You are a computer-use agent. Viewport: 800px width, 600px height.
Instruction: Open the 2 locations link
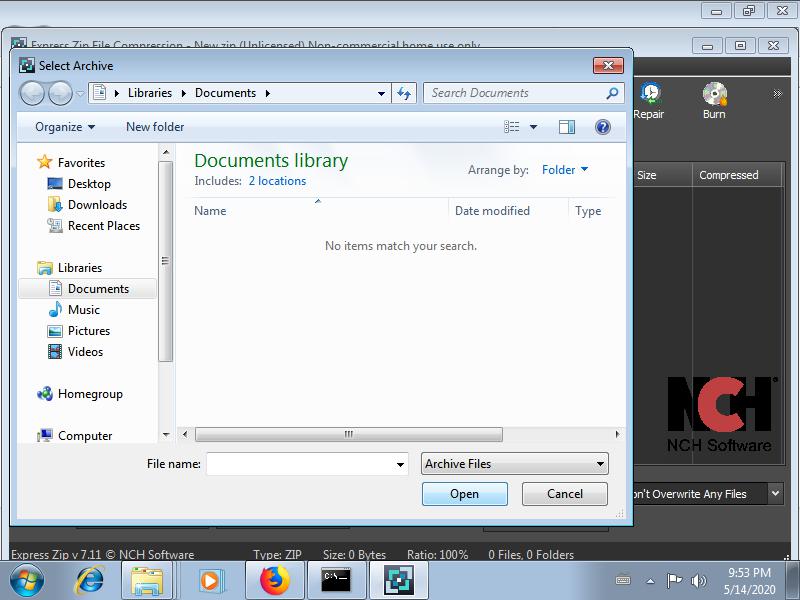tap(277, 181)
